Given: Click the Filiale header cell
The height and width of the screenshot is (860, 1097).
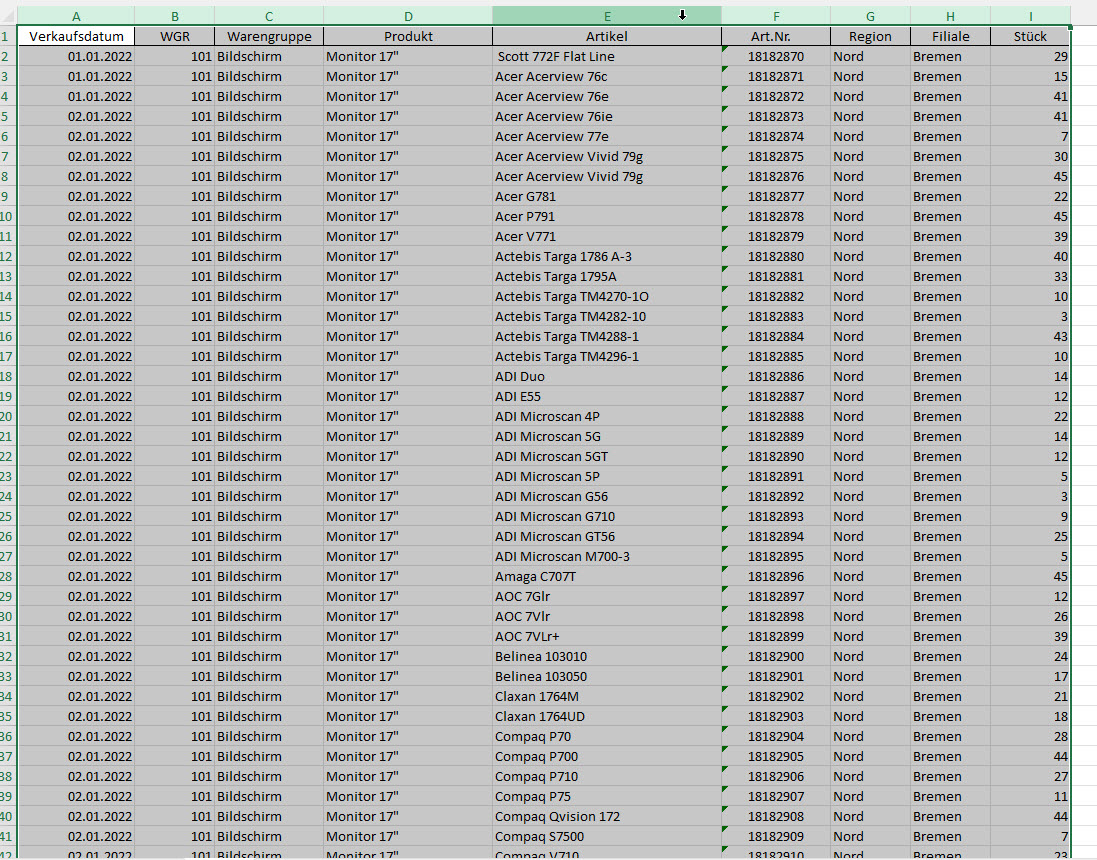Looking at the screenshot, I should tap(949, 36).
